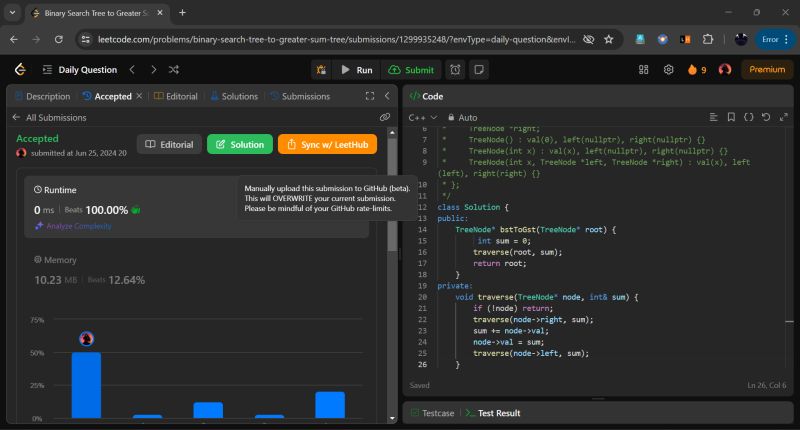Screen dimensions: 800x430
Task: Toggle the Auto lock in editor
Action: [462, 117]
